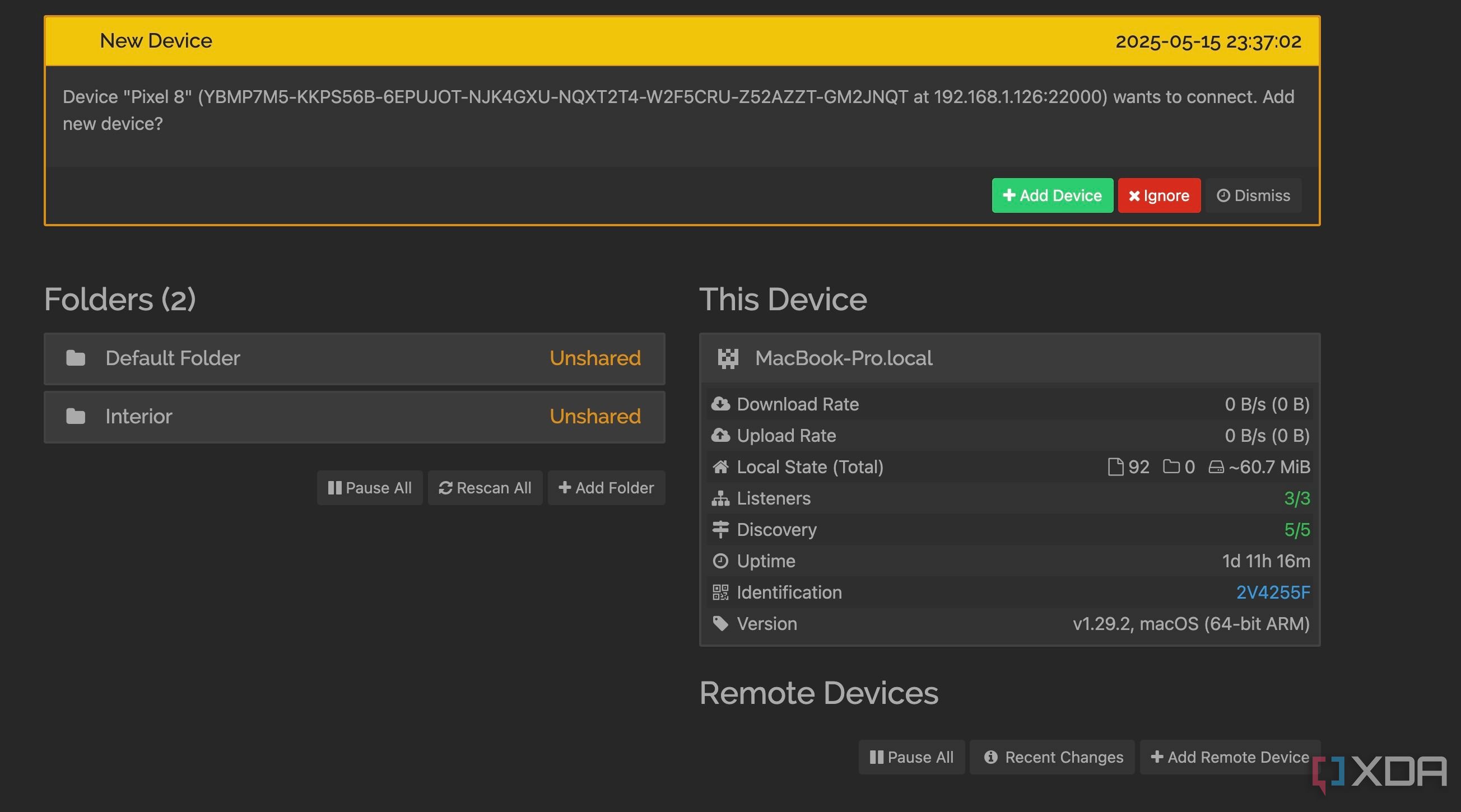Click the plus icon on Add Device
Screen dimensions: 1461x812
[1009, 195]
